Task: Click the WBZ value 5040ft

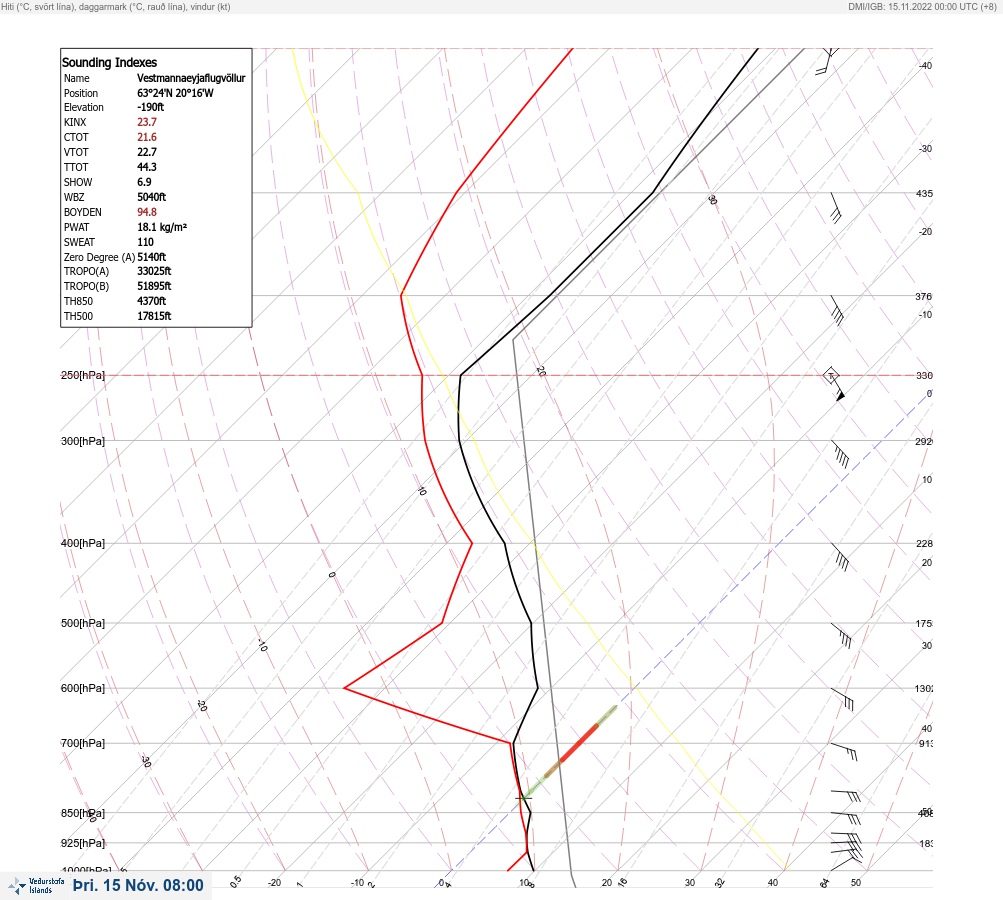Action: (152, 197)
